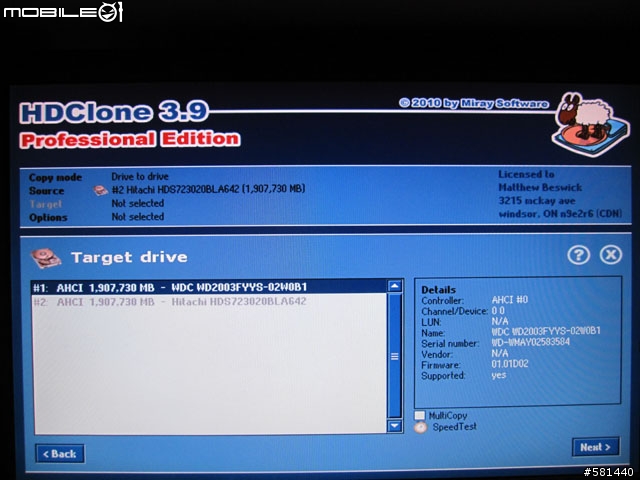Click the drive list scrollbar thumb

point(395,356)
